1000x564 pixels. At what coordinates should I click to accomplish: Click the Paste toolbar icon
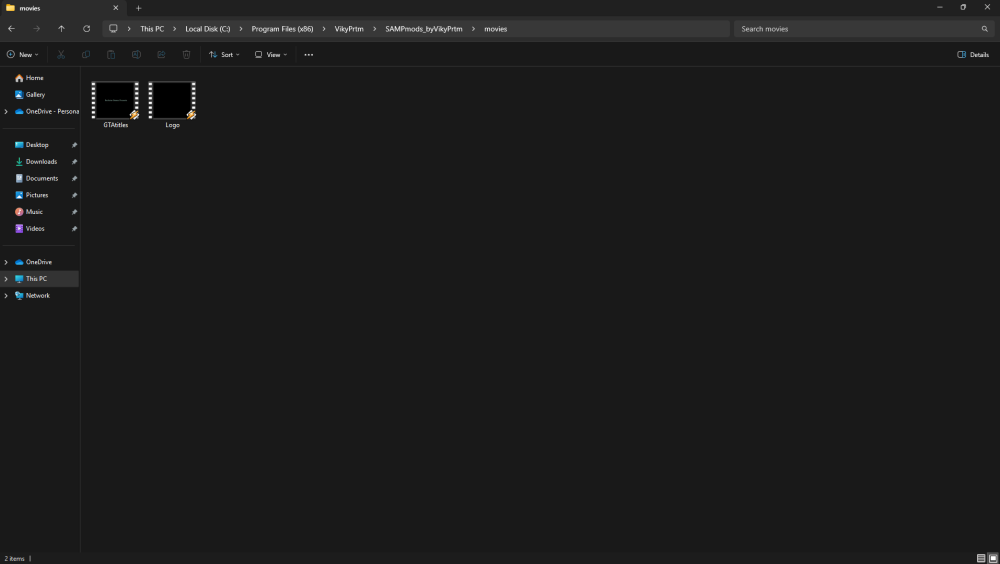point(111,55)
